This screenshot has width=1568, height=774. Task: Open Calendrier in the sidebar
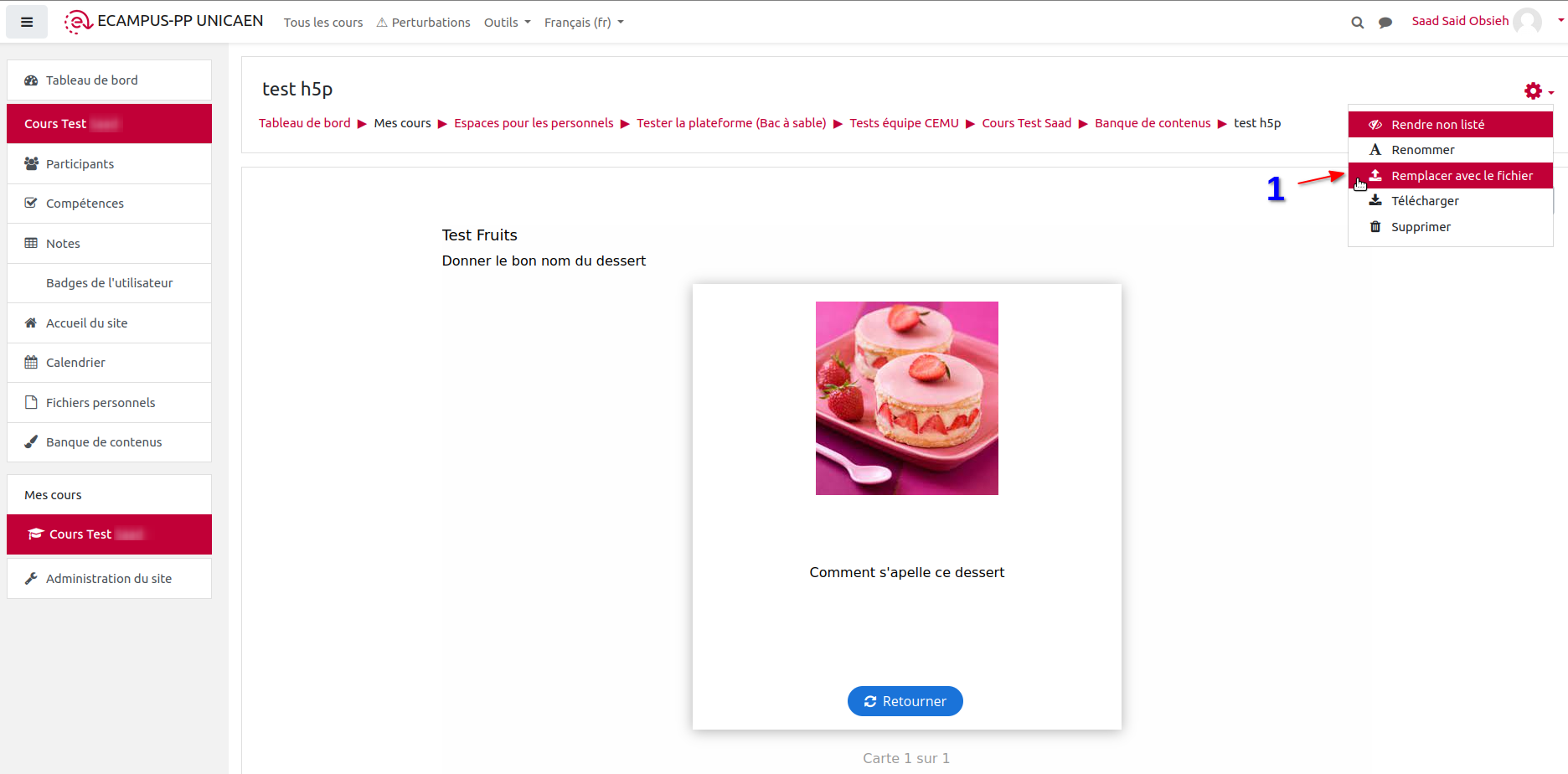[x=75, y=363]
